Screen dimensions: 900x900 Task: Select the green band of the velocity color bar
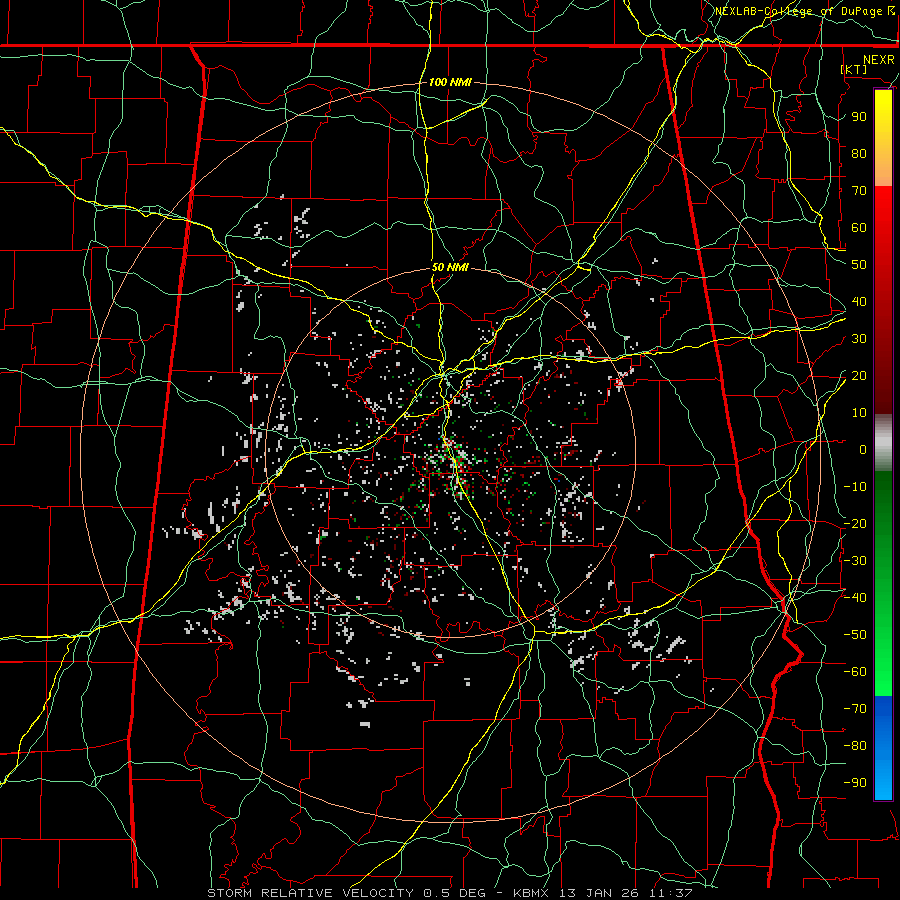pos(883,583)
